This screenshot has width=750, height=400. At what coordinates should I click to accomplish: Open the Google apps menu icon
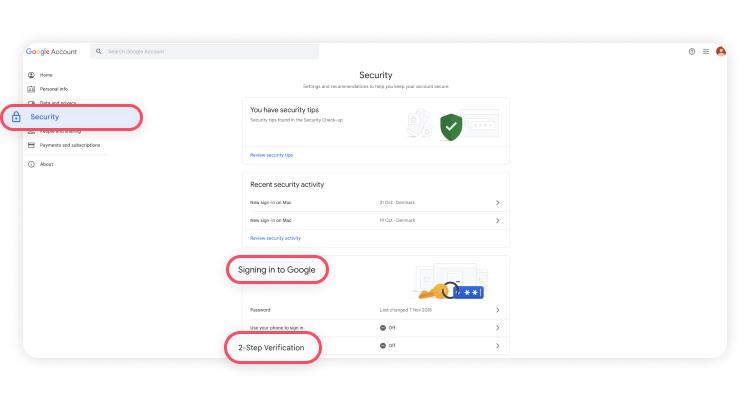click(706, 52)
